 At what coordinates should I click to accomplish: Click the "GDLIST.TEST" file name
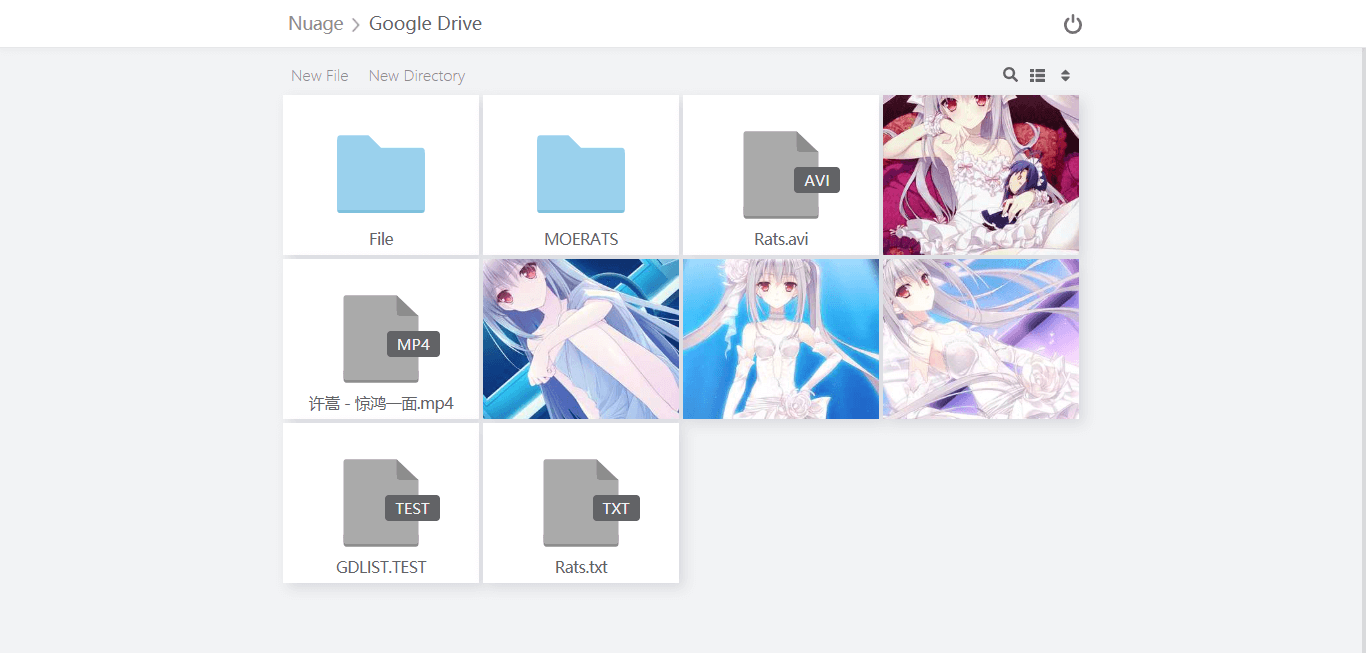(x=381, y=567)
